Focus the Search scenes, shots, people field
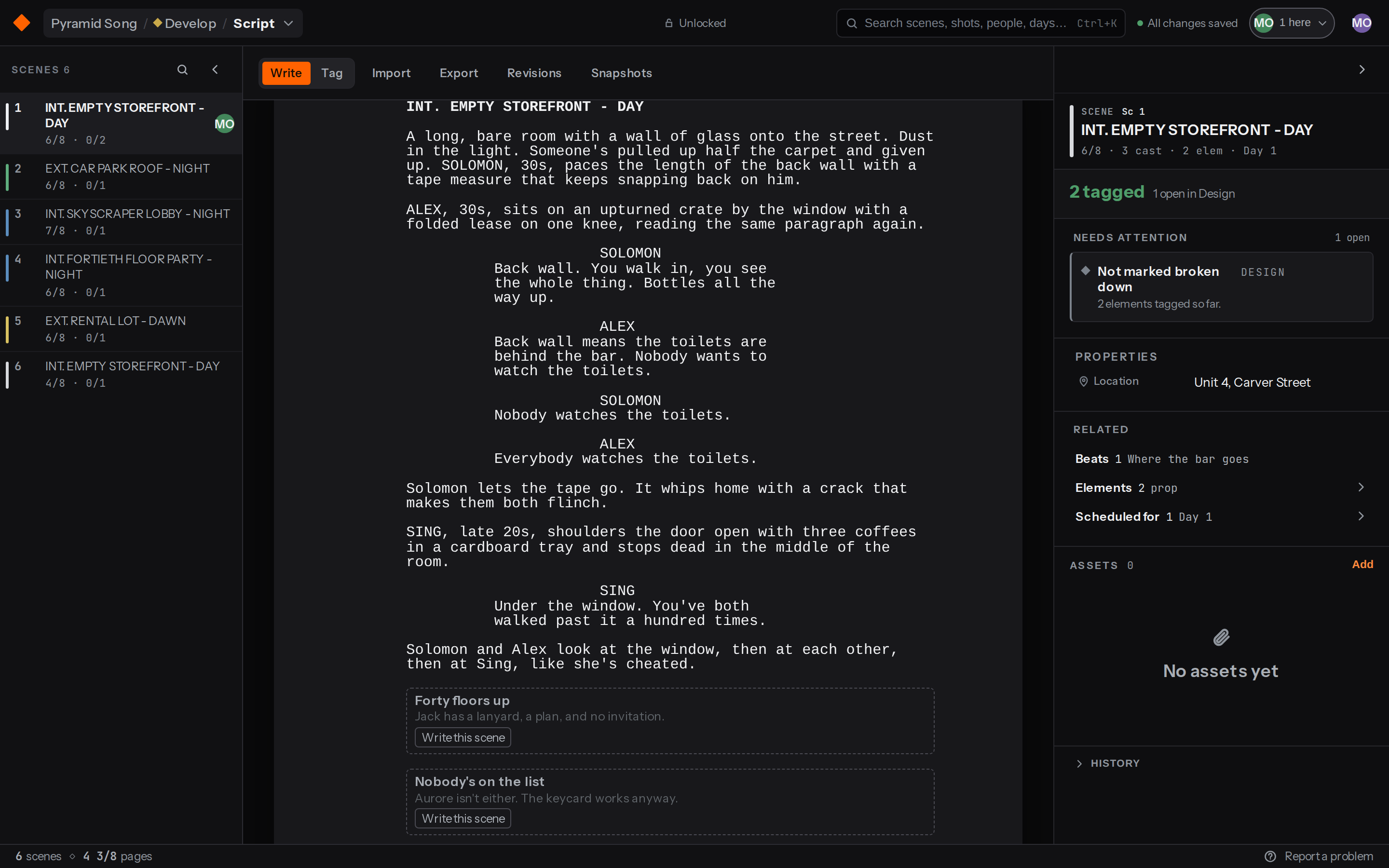 pos(980,23)
